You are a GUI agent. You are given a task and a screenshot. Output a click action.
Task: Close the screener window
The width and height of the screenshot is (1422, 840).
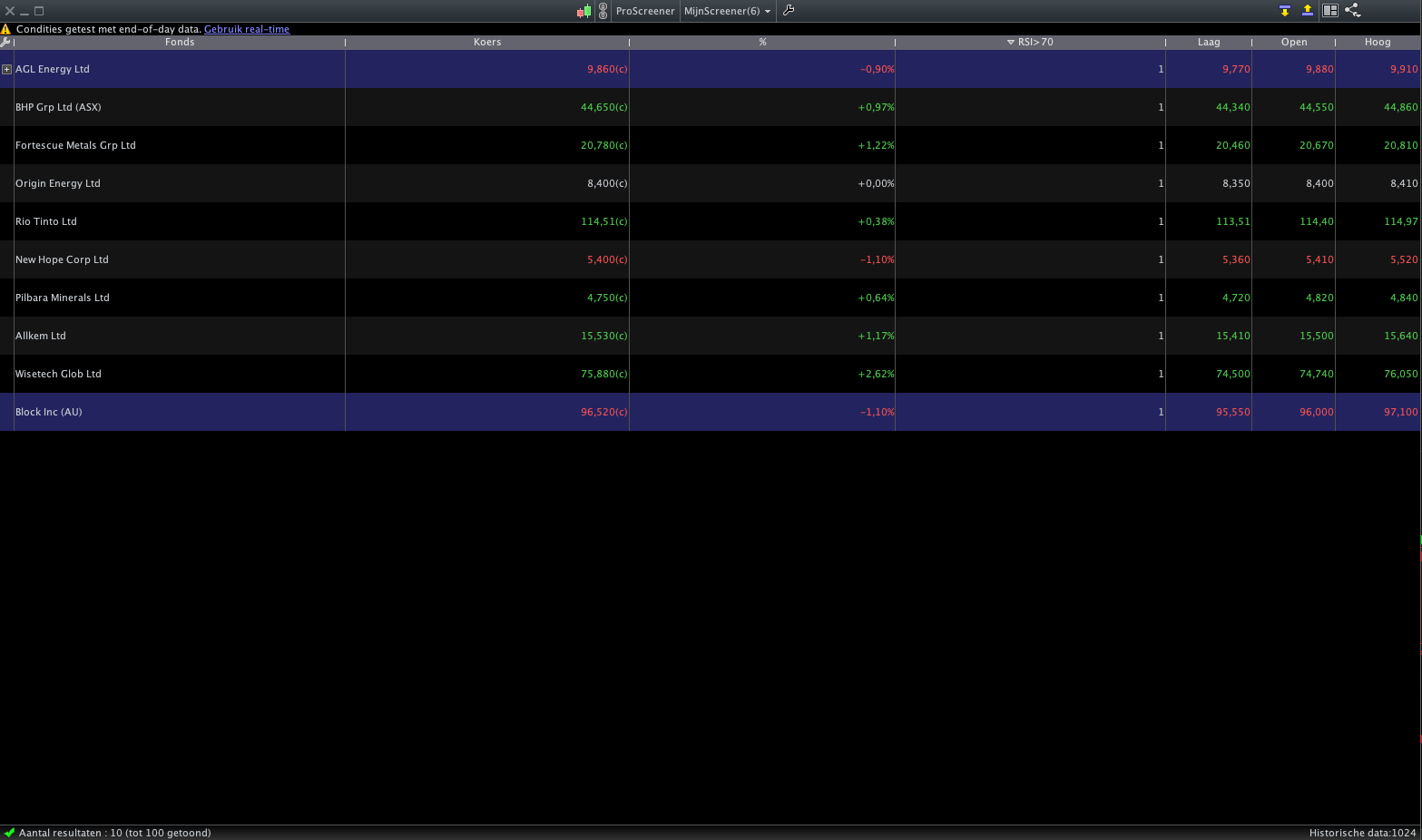(x=10, y=11)
